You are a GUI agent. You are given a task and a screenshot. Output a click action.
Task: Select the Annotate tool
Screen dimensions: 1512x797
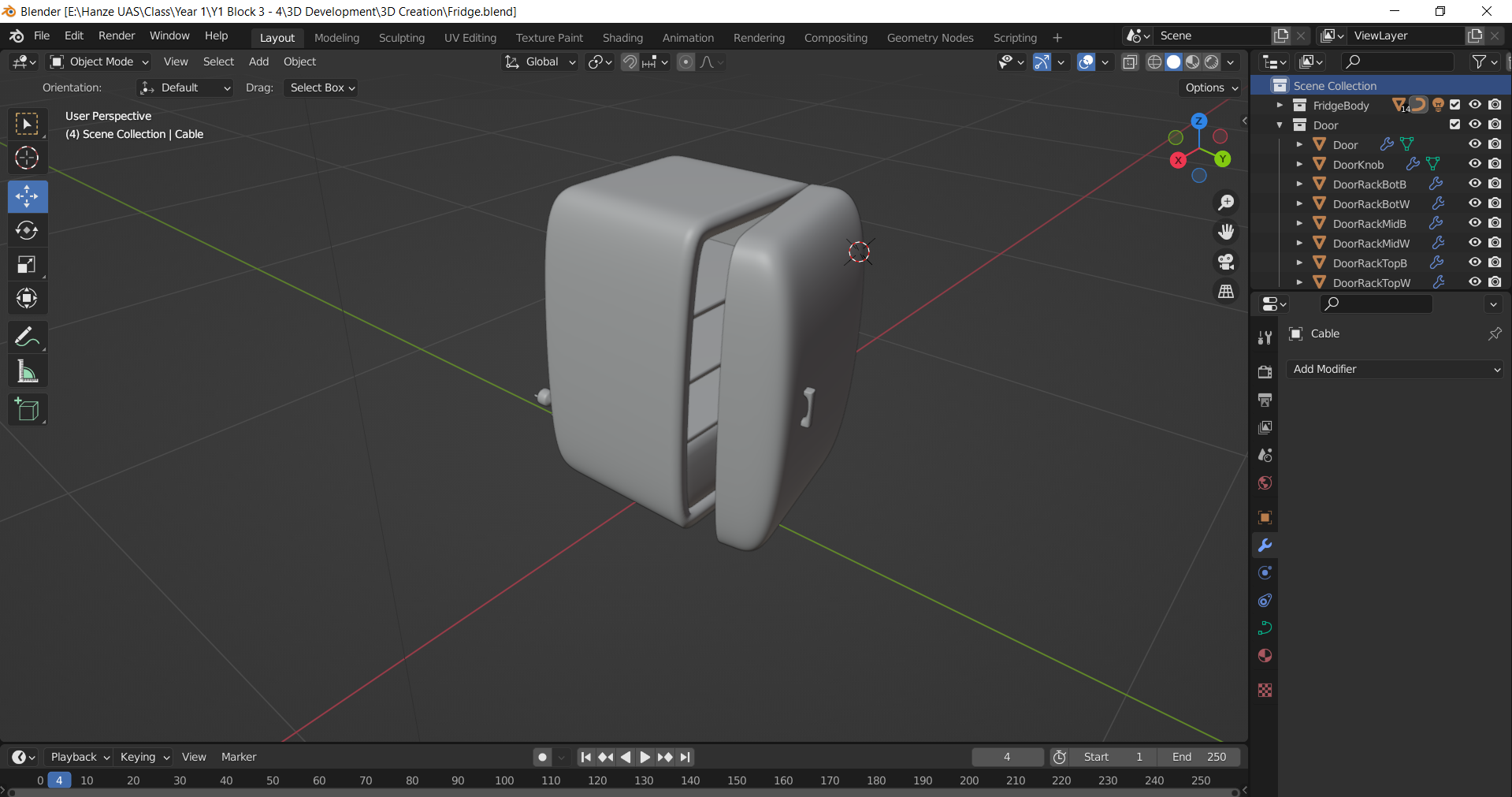[28, 337]
